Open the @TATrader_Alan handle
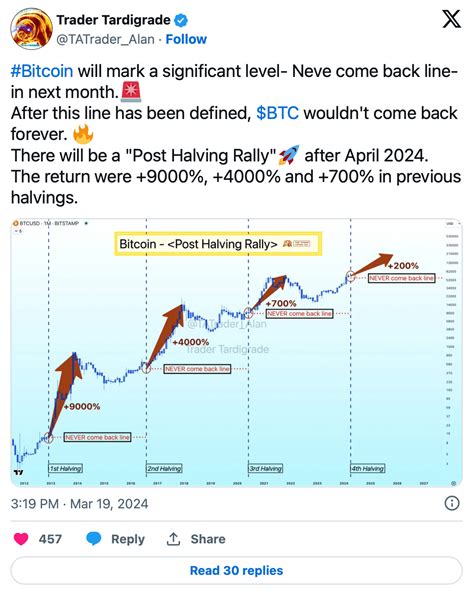Screen dimensions: 474x595 coord(106,39)
